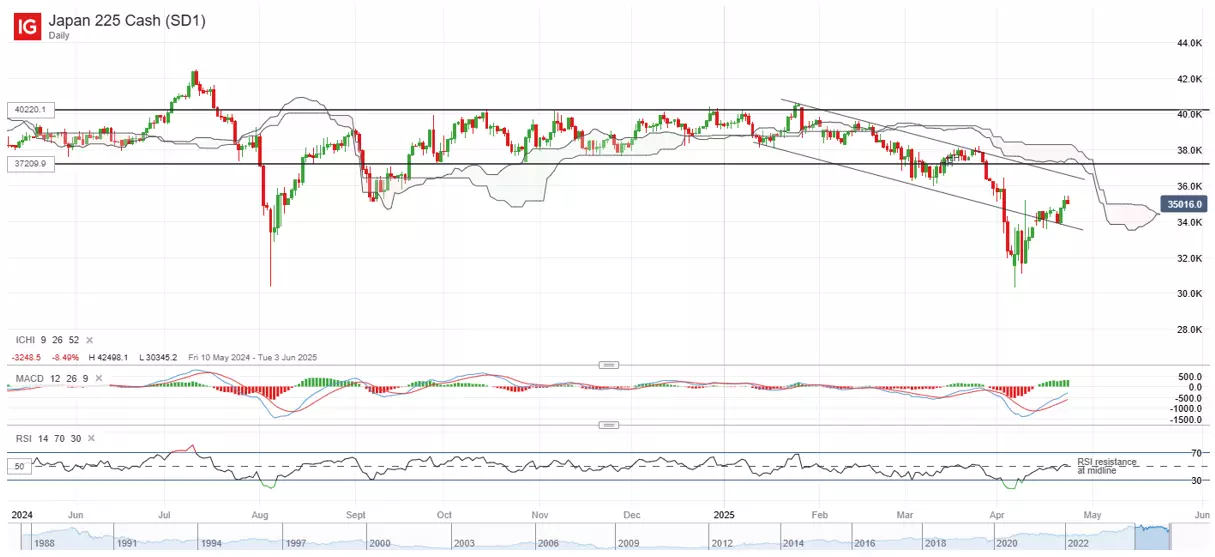Open MACD 12 26 9 indicator settings
This screenshot has height=557, width=1215.
point(50,378)
